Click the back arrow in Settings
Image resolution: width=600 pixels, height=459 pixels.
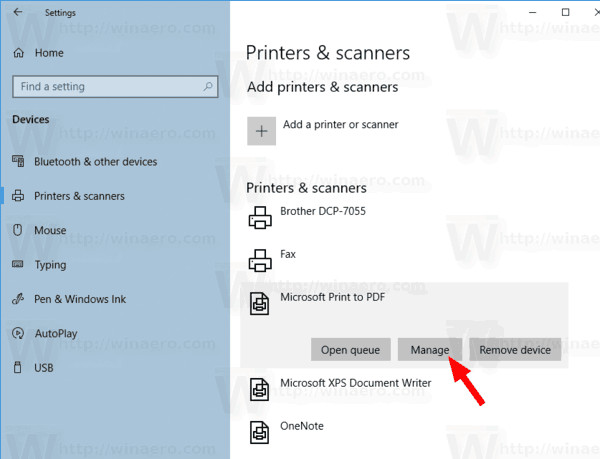(x=18, y=12)
